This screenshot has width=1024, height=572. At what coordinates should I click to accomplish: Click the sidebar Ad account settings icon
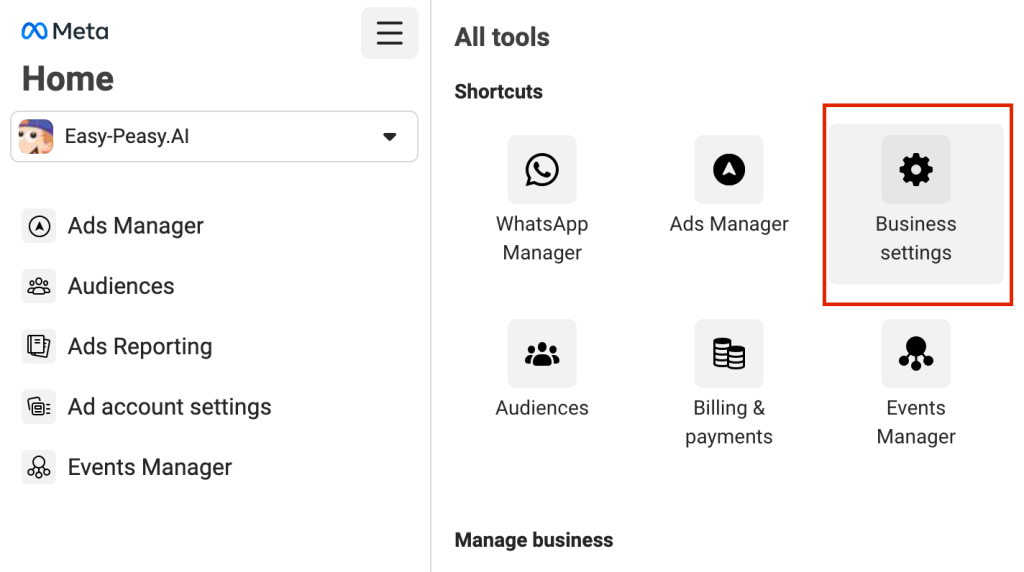pyautogui.click(x=39, y=407)
